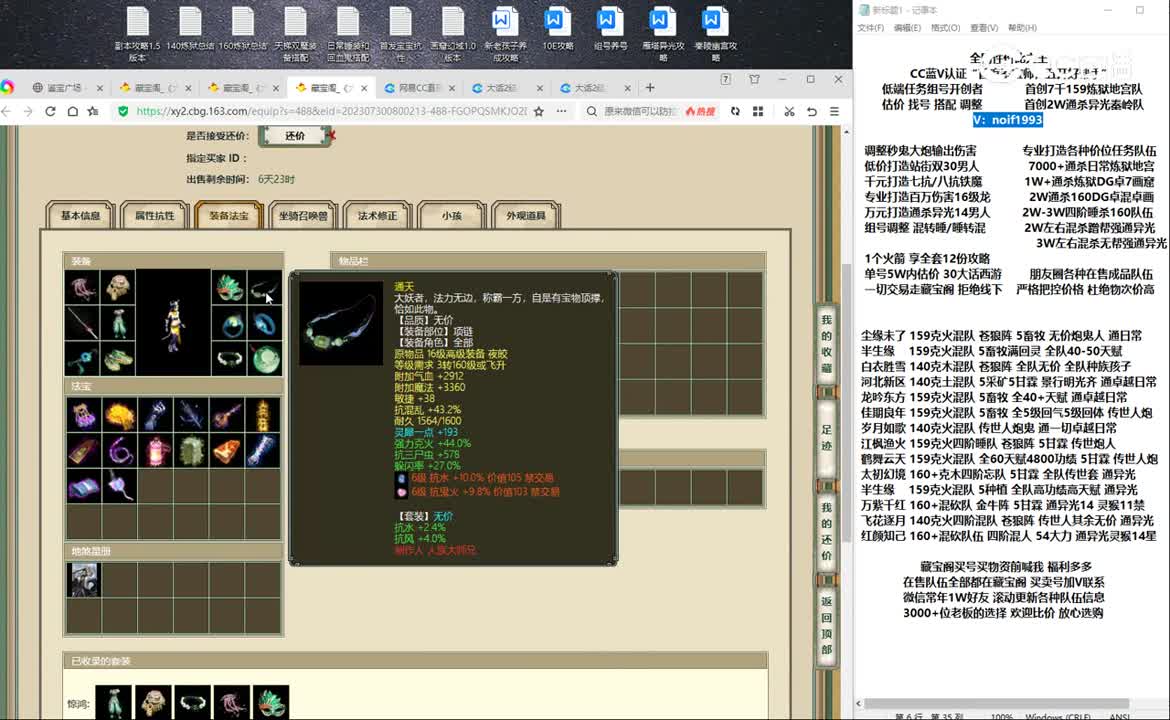
Task: Click the pink lantern treasure in 法宝
Action: (155, 451)
